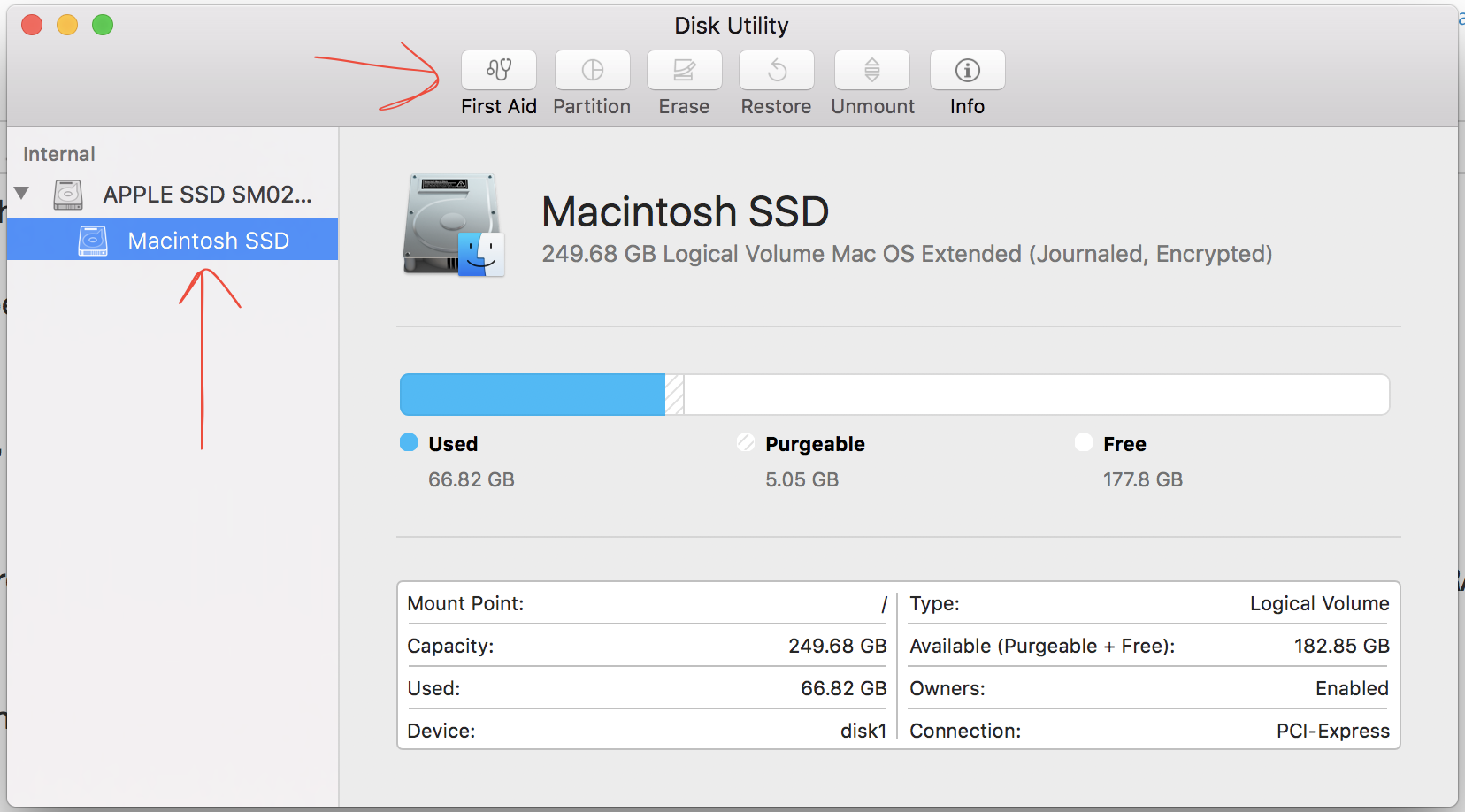Run First Aid on the selected volume

pos(499,71)
